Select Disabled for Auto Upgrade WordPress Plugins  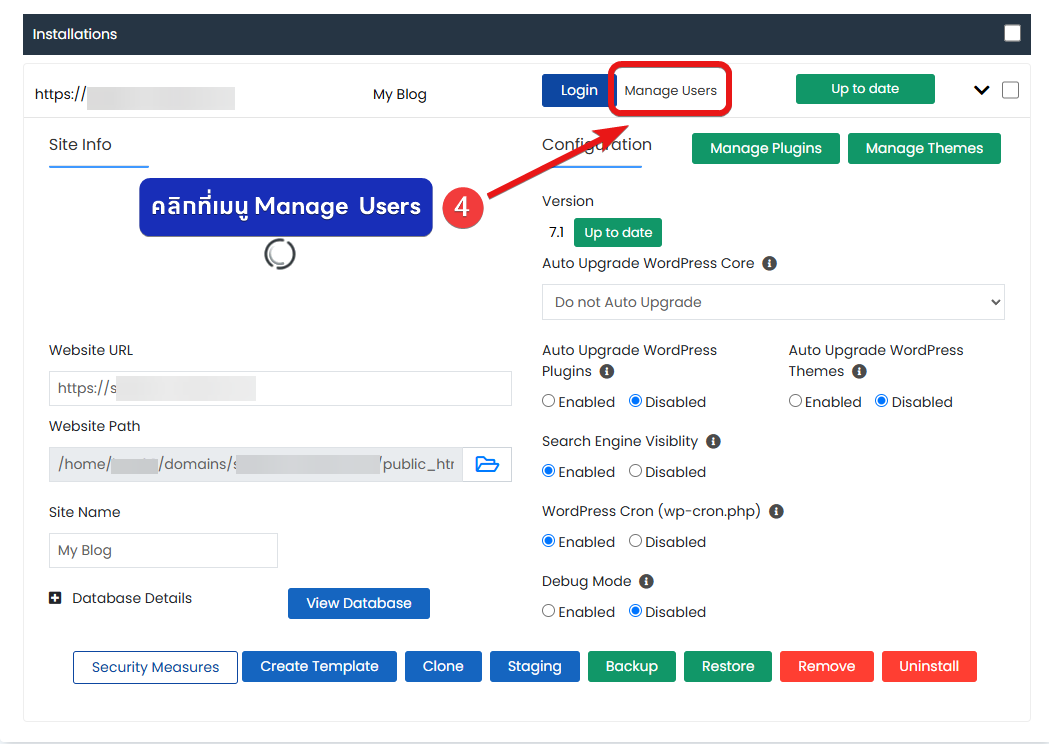tap(636, 401)
